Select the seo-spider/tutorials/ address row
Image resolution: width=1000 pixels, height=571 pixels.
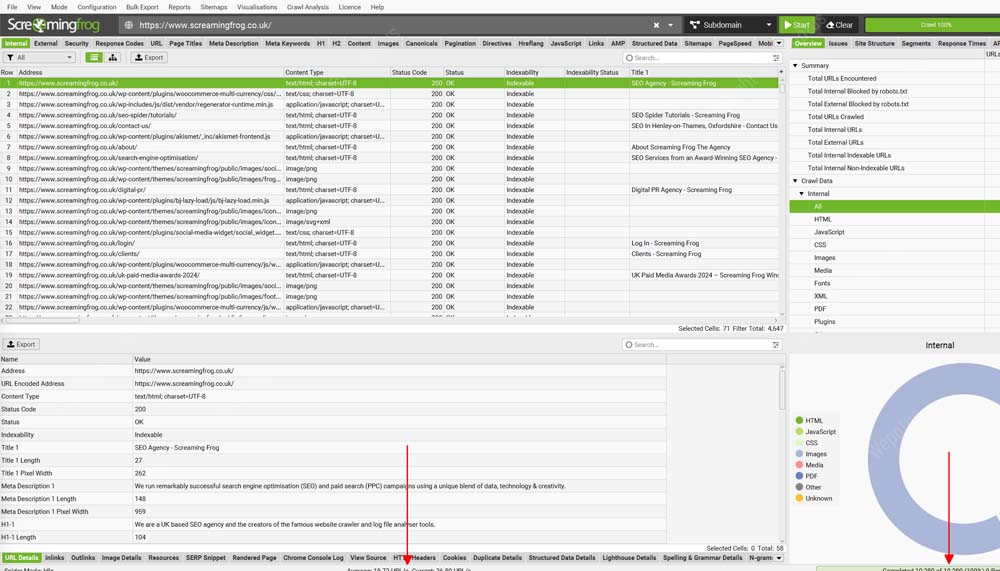pyautogui.click(x=389, y=115)
